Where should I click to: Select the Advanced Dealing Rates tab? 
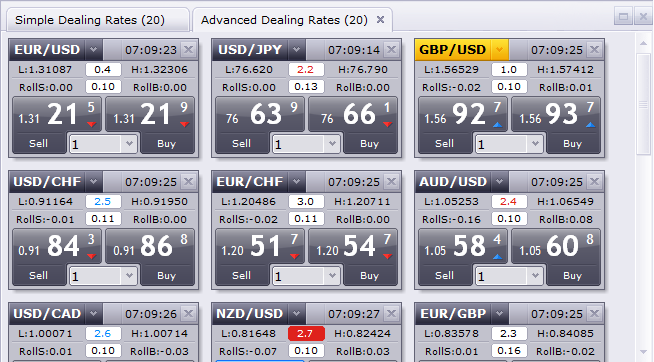pyautogui.click(x=284, y=20)
